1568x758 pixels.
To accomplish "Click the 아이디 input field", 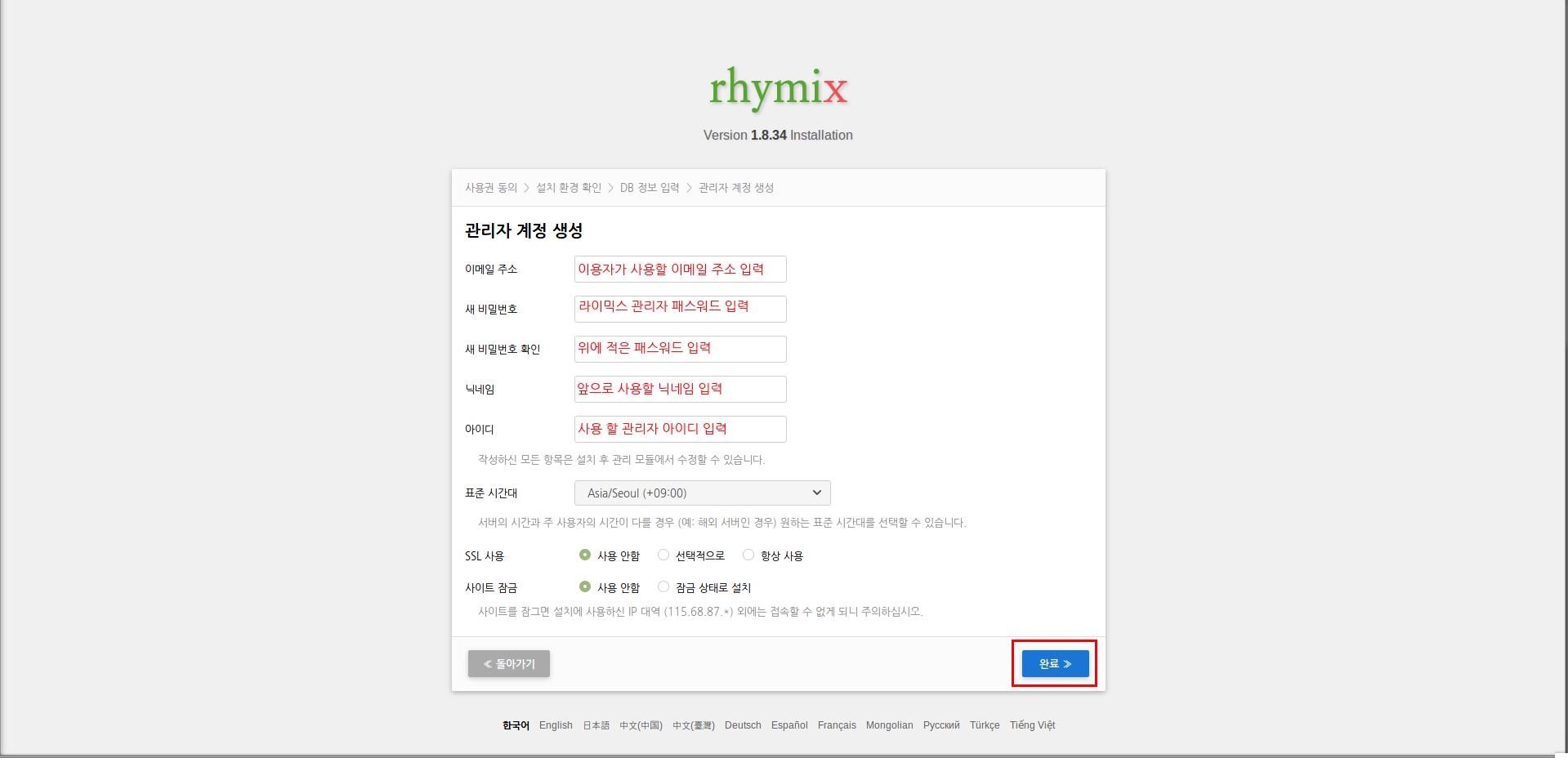I will pyautogui.click(x=681, y=429).
